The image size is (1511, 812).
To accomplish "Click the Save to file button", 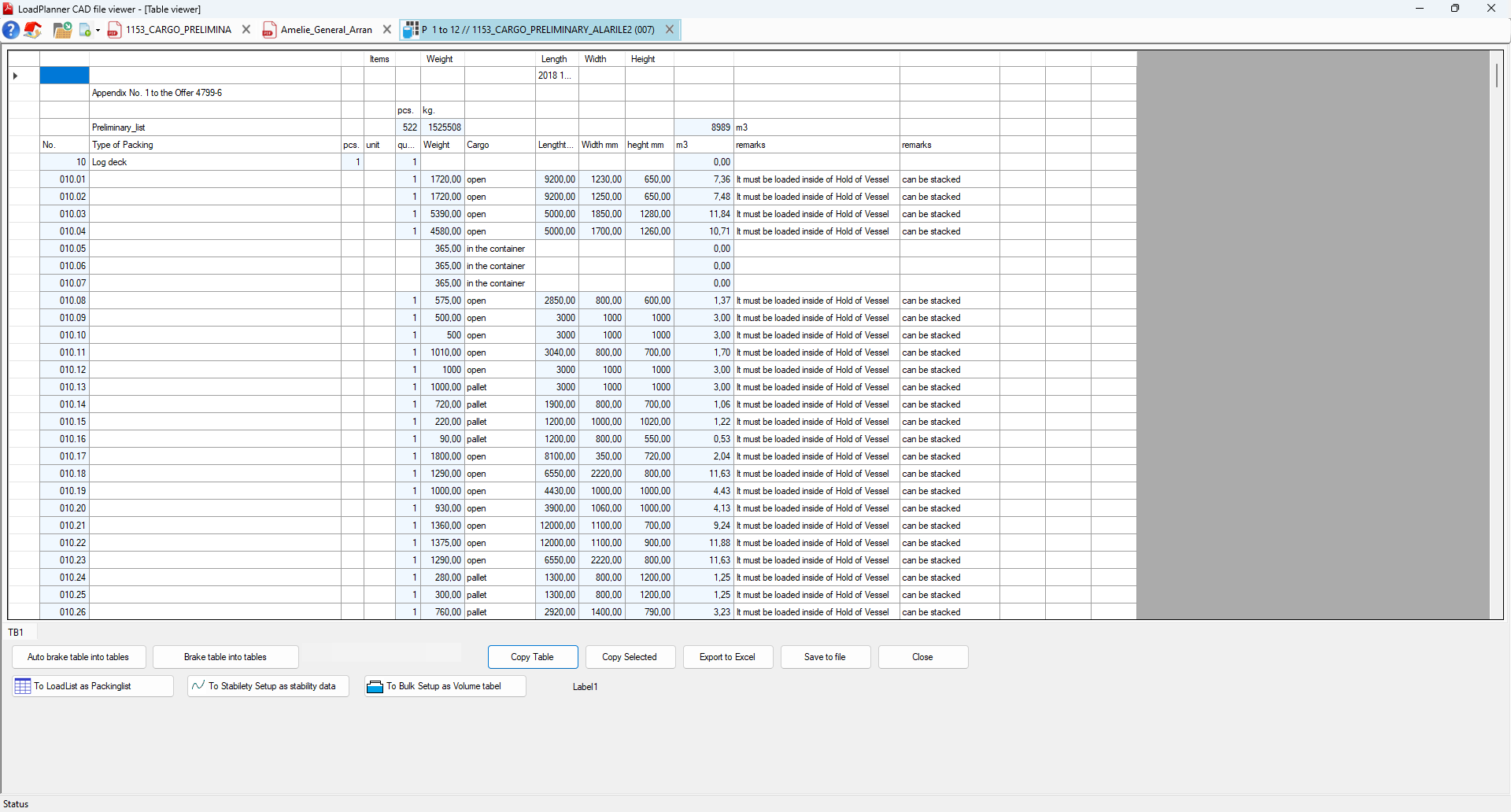I will 826,657.
